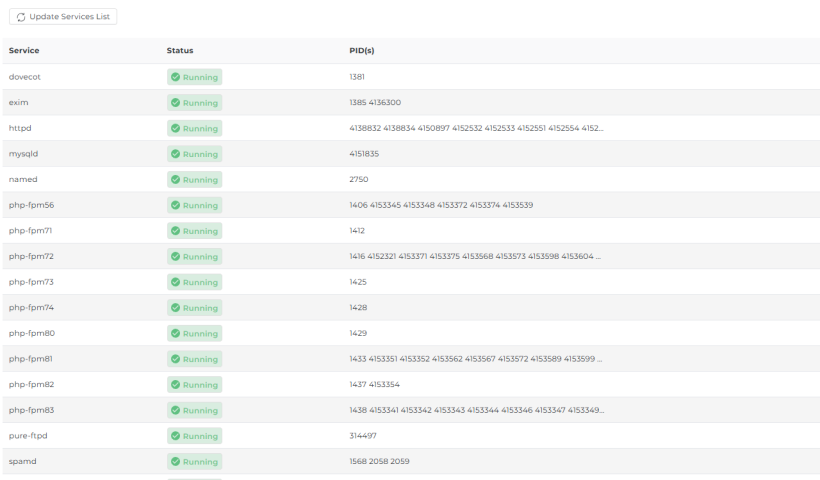Image resolution: width=820 pixels, height=480 pixels.
Task: Click the refresh icon in Update Services List
Action: pyautogui.click(x=21, y=17)
